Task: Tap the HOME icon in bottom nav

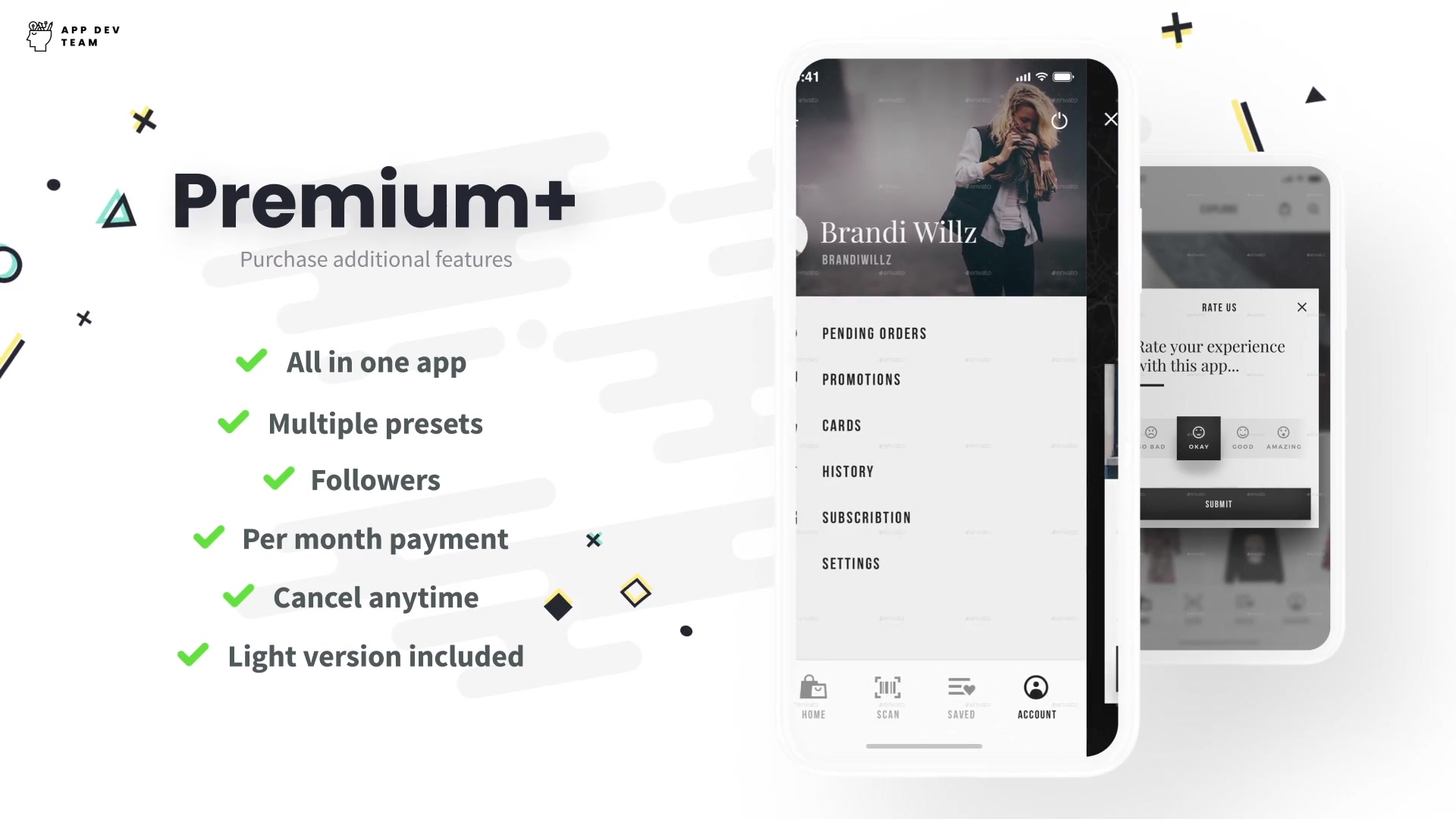Action: point(814,695)
